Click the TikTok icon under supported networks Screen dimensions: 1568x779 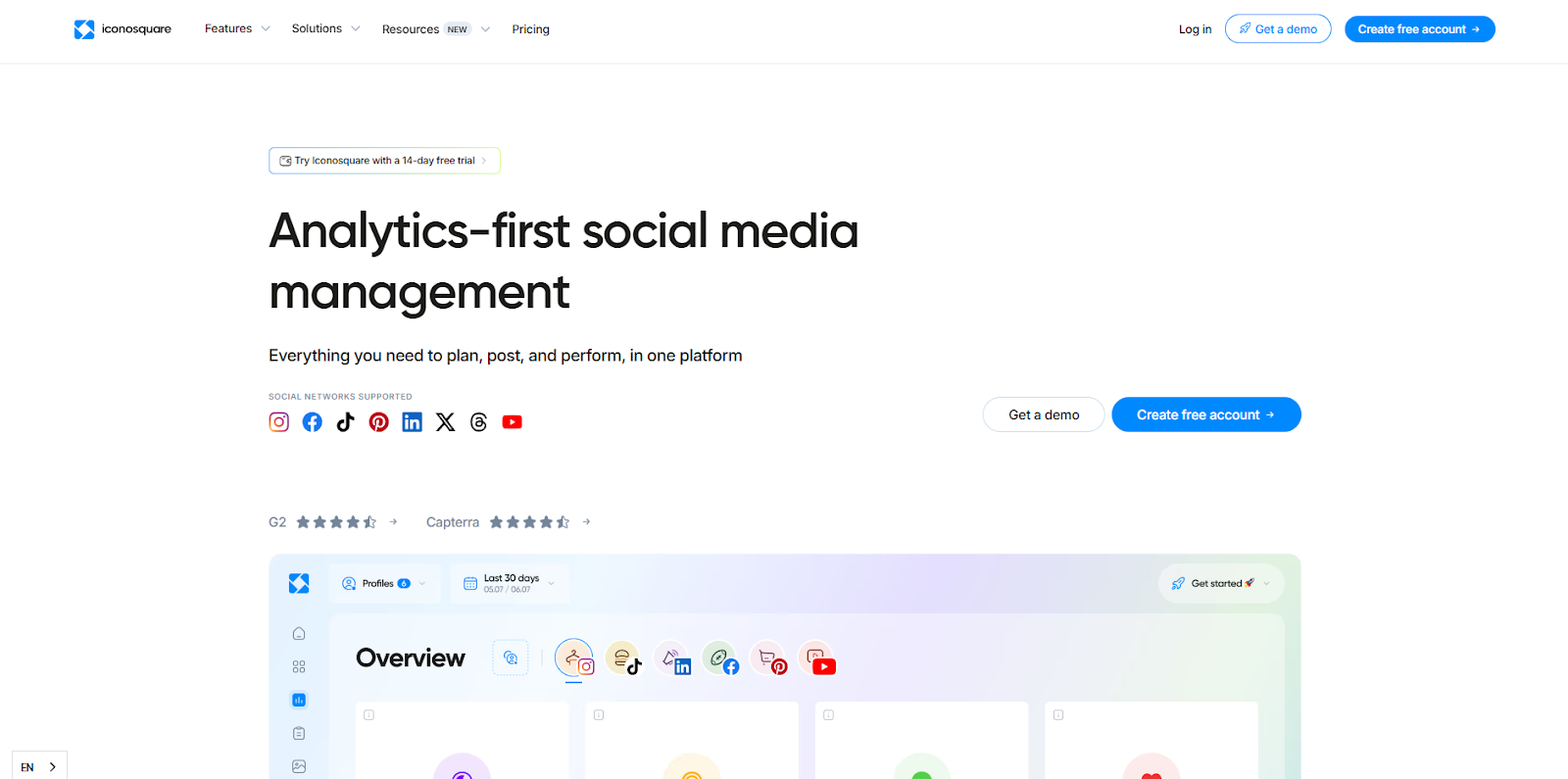click(x=346, y=422)
